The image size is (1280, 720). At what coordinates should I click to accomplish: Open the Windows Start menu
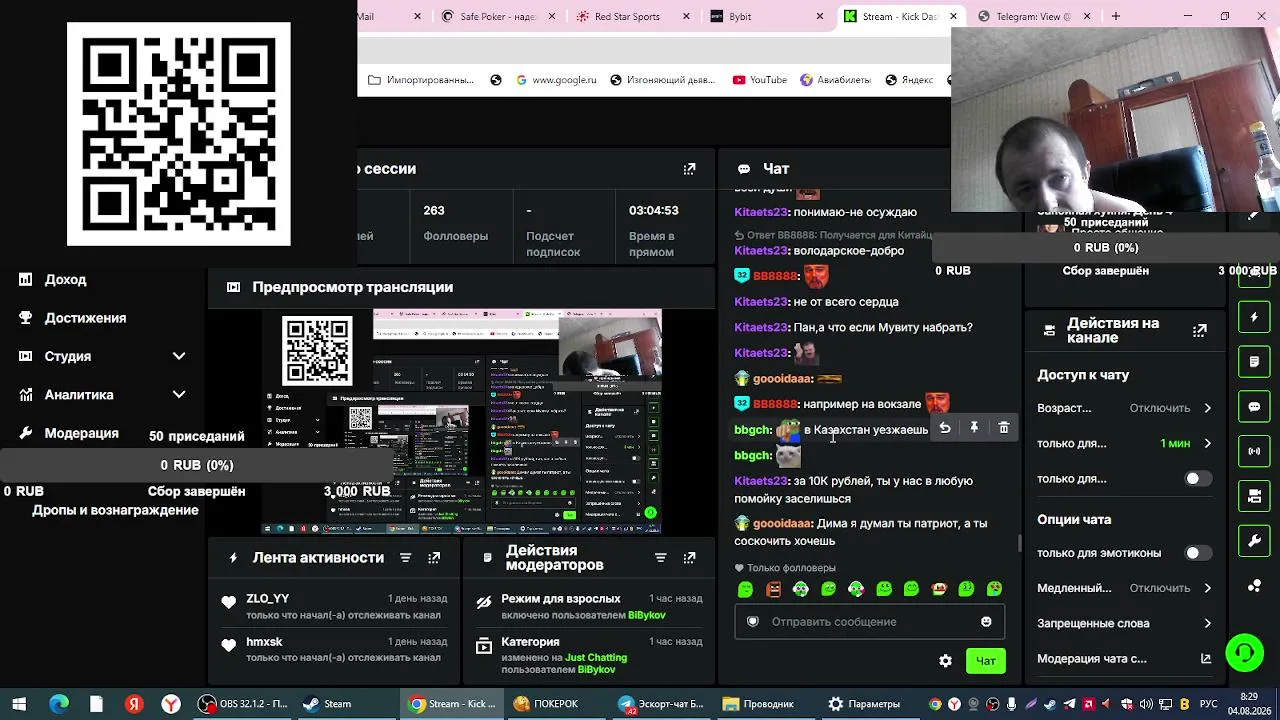[x=19, y=704]
